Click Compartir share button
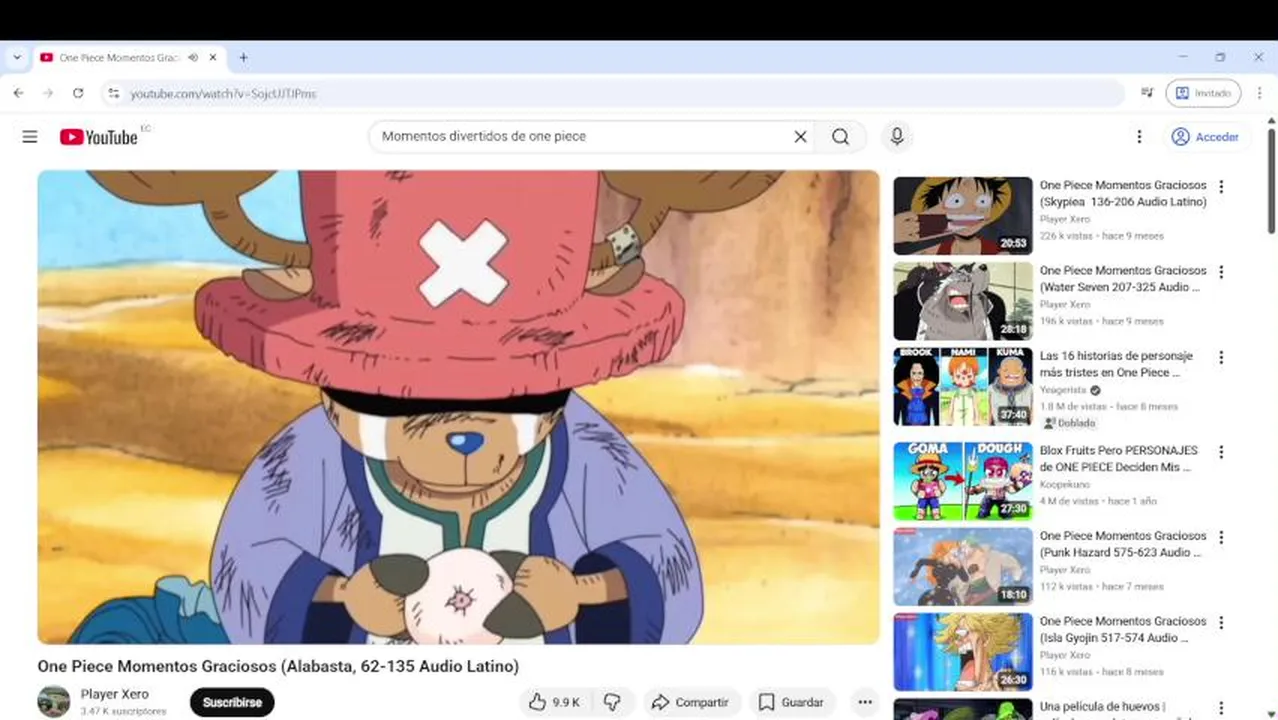This screenshot has width=1278, height=720. coord(690,702)
